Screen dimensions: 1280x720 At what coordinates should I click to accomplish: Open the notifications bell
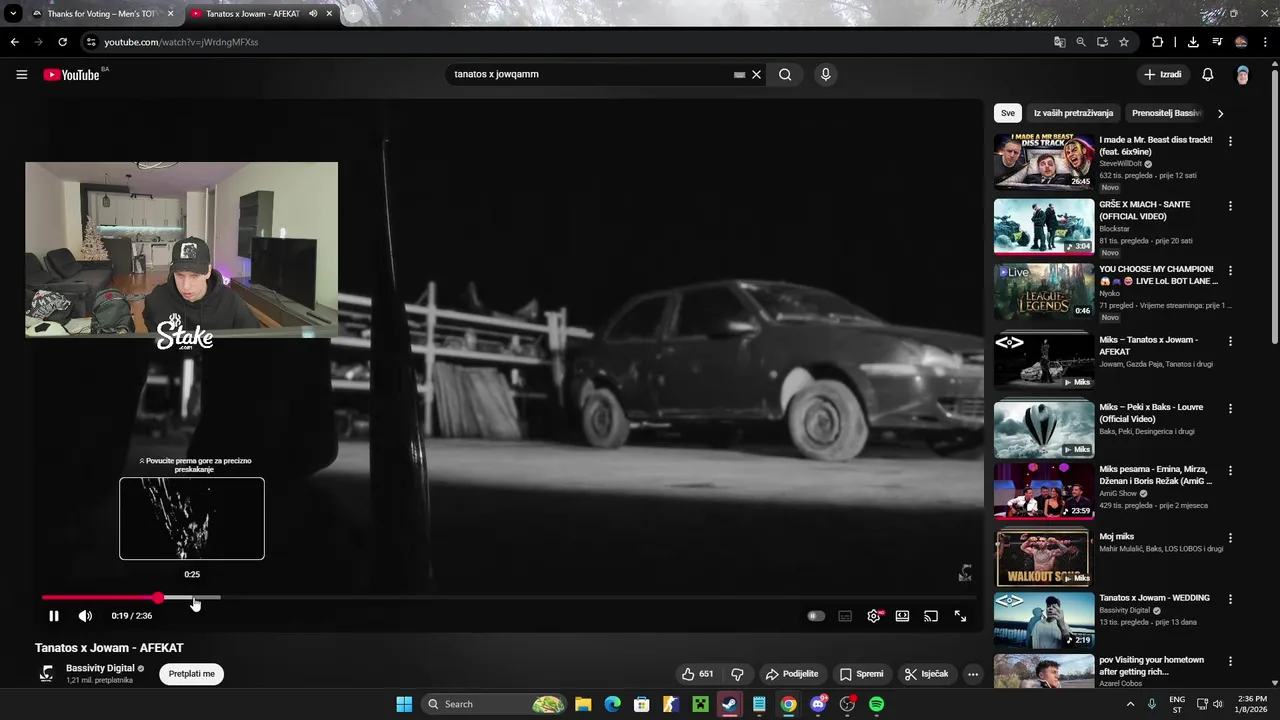pos(1208,74)
